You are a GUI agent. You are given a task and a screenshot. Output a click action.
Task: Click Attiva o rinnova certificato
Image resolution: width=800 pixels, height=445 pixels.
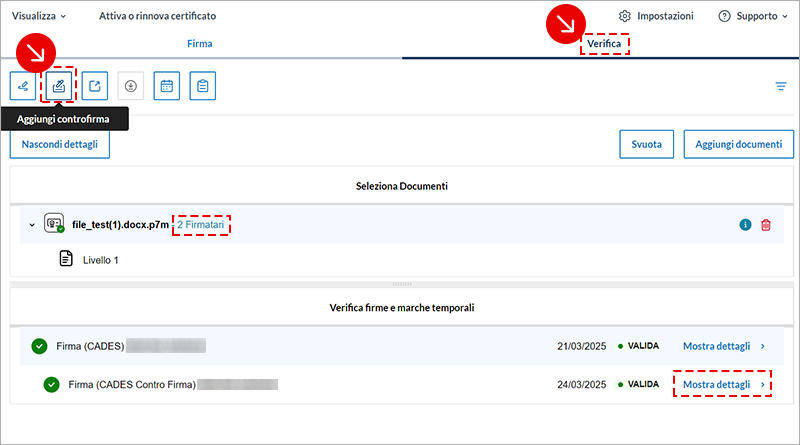[157, 16]
